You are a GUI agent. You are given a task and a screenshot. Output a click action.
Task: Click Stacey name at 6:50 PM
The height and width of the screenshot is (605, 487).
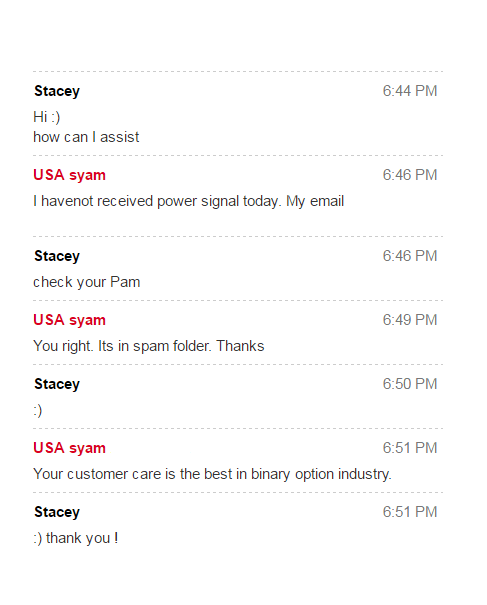click(x=57, y=385)
